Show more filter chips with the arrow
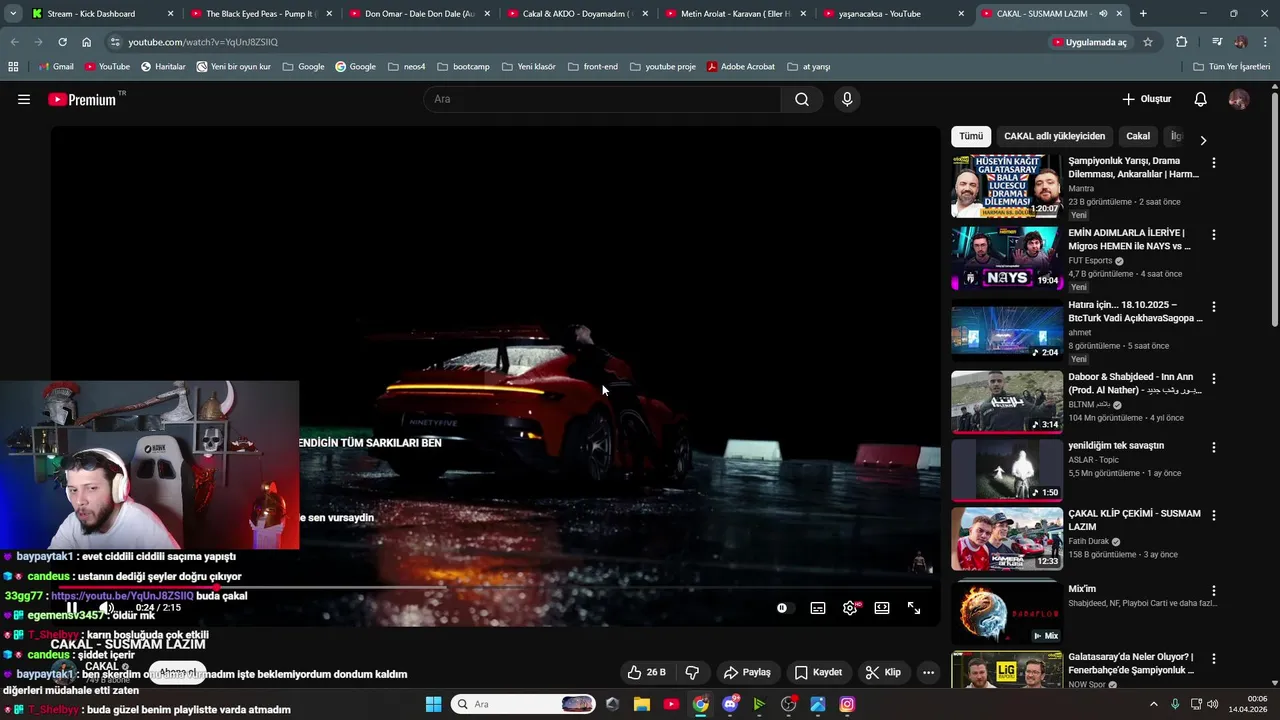The image size is (1280, 720). tap(1203, 140)
